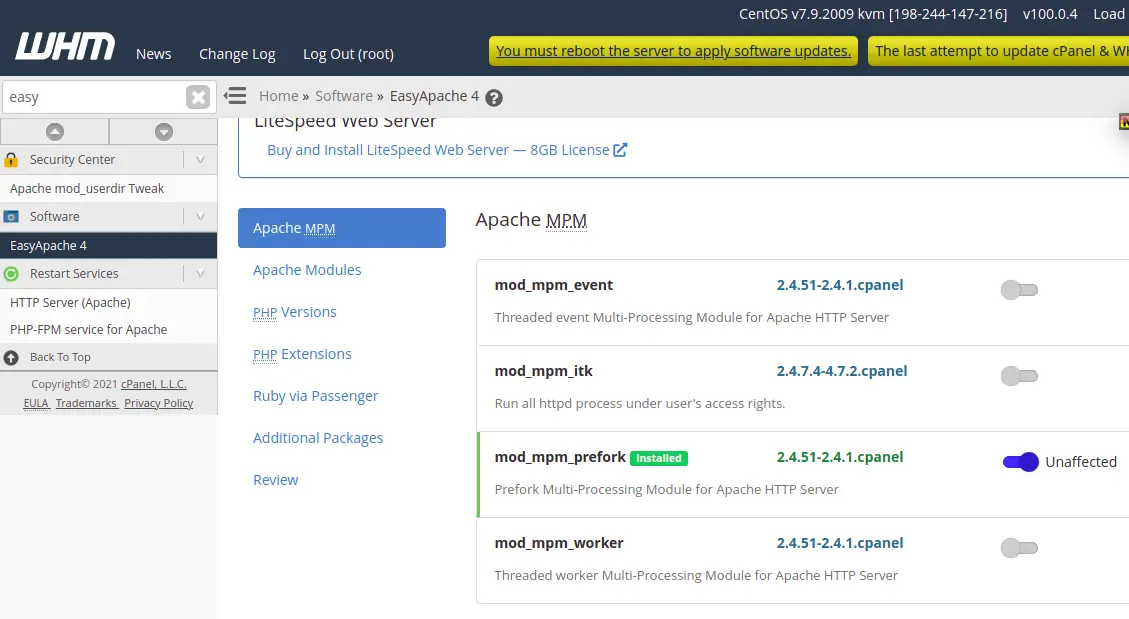Click mod_mpm_prefork version 2.4.51-2.4.1.cpanel

point(840,457)
